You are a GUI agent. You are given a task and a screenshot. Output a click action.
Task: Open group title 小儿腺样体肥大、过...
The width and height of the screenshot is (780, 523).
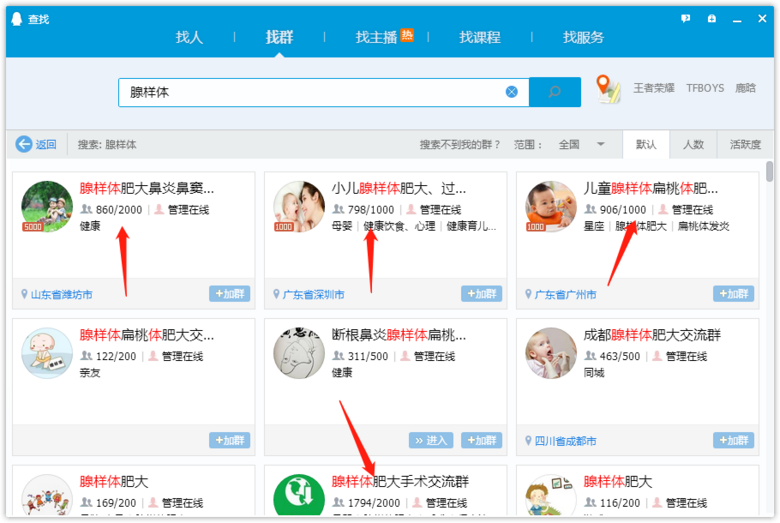tap(399, 188)
